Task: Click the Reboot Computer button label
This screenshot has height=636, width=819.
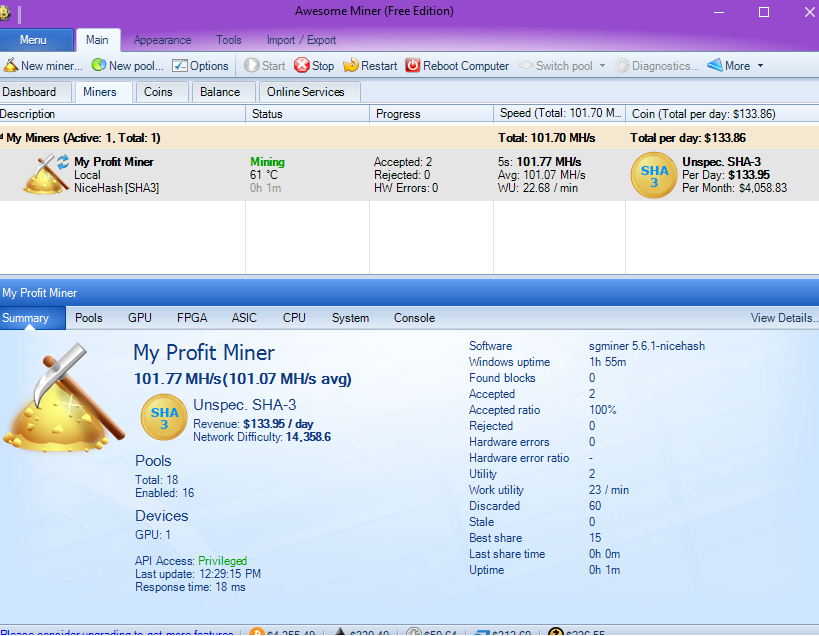Action: (466, 66)
